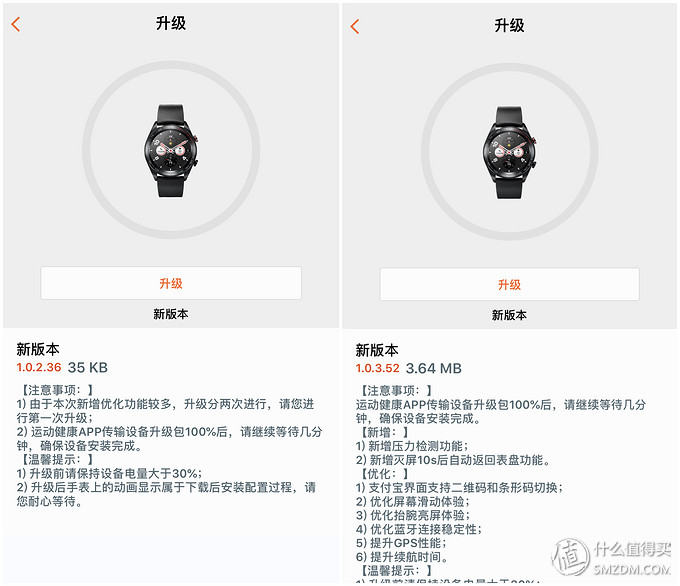Tap the back arrow on left screen
Viewport: 680px width, 586px height.
[x=16, y=24]
